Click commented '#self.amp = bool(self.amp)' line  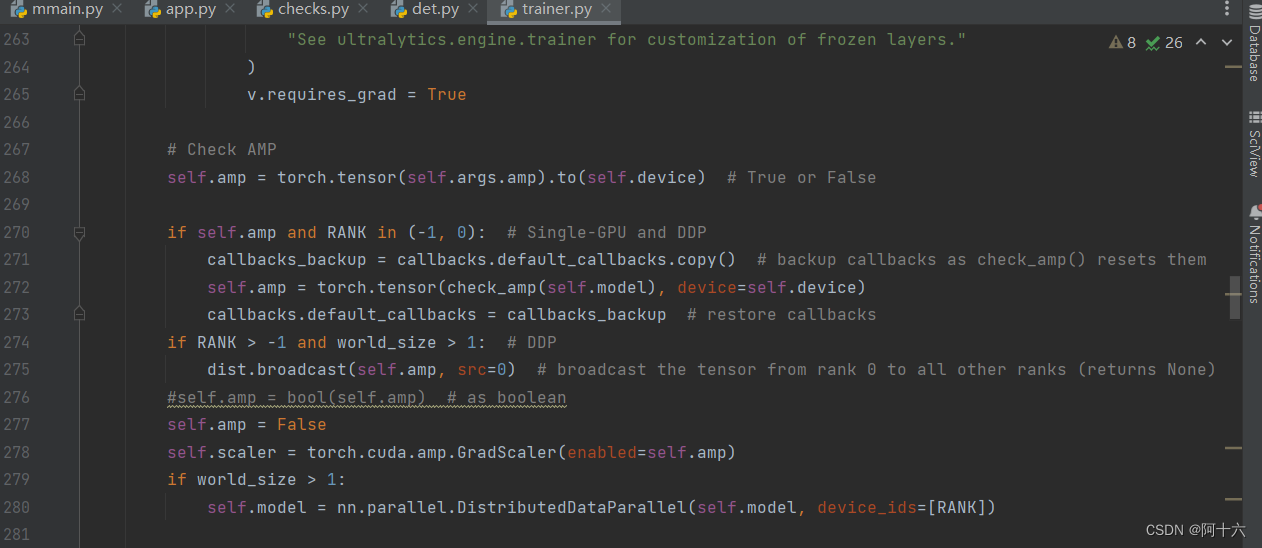[367, 397]
